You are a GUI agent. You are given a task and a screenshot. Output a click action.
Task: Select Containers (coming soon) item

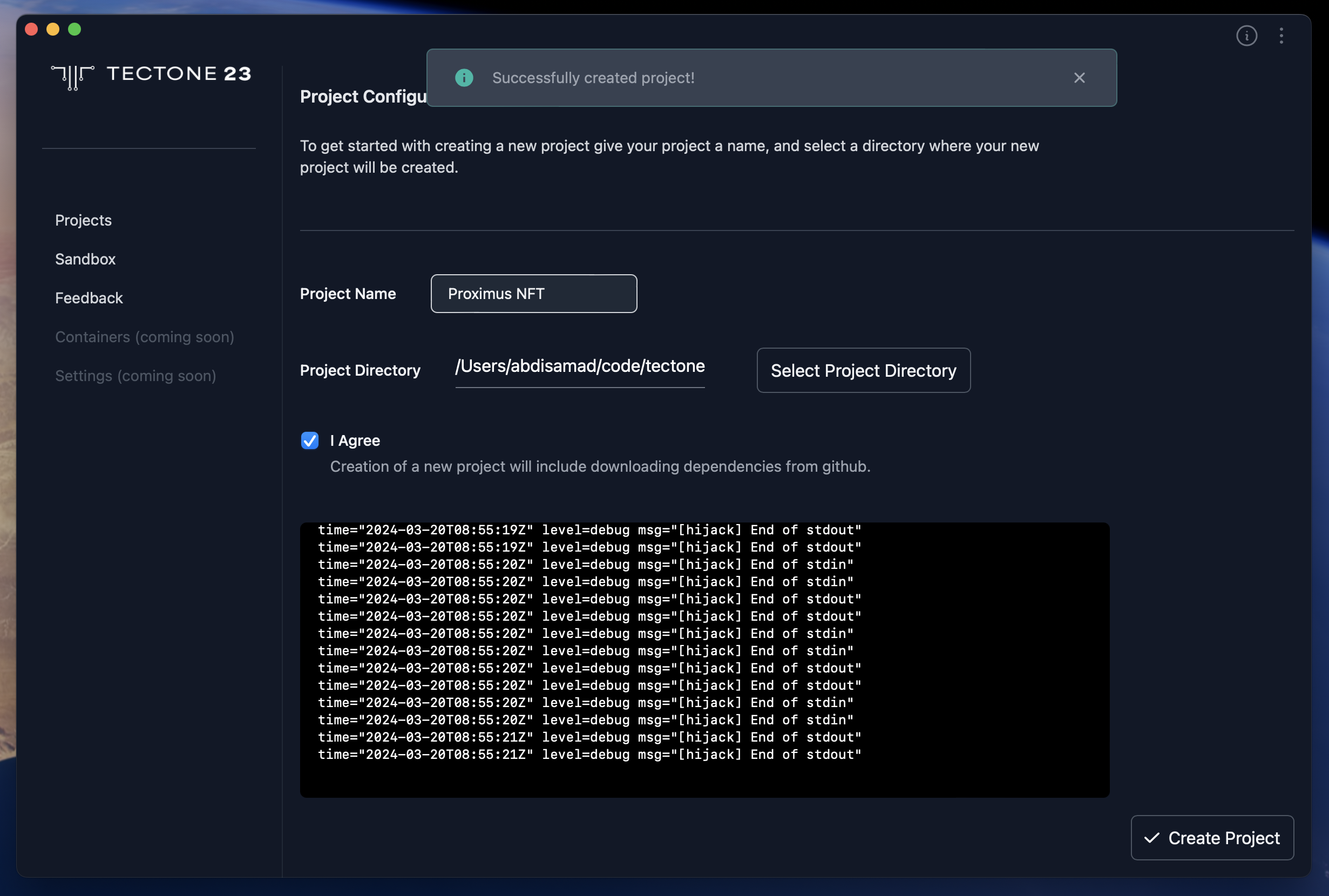tap(145, 337)
